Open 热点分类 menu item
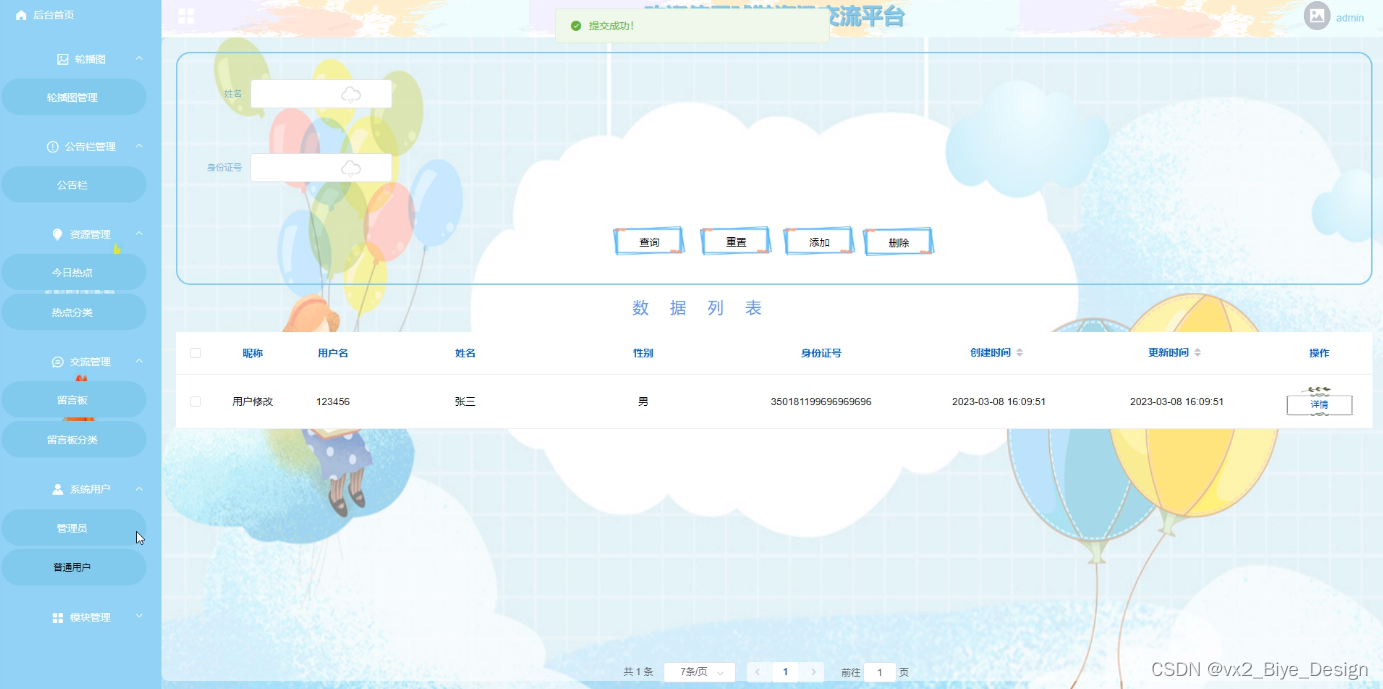Viewport: 1383px width, 689px height. 73,312
